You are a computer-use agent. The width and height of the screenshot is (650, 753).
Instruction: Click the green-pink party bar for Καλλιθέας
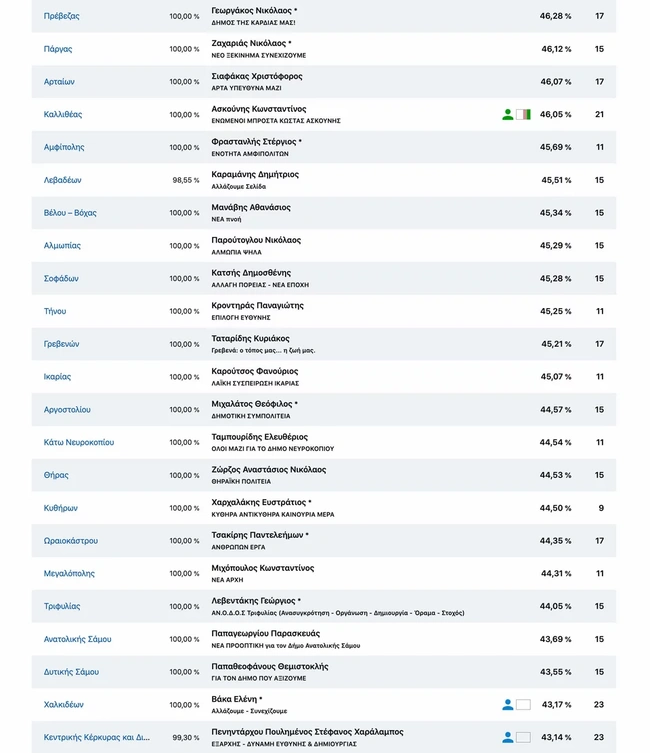pyautogui.click(x=523, y=115)
